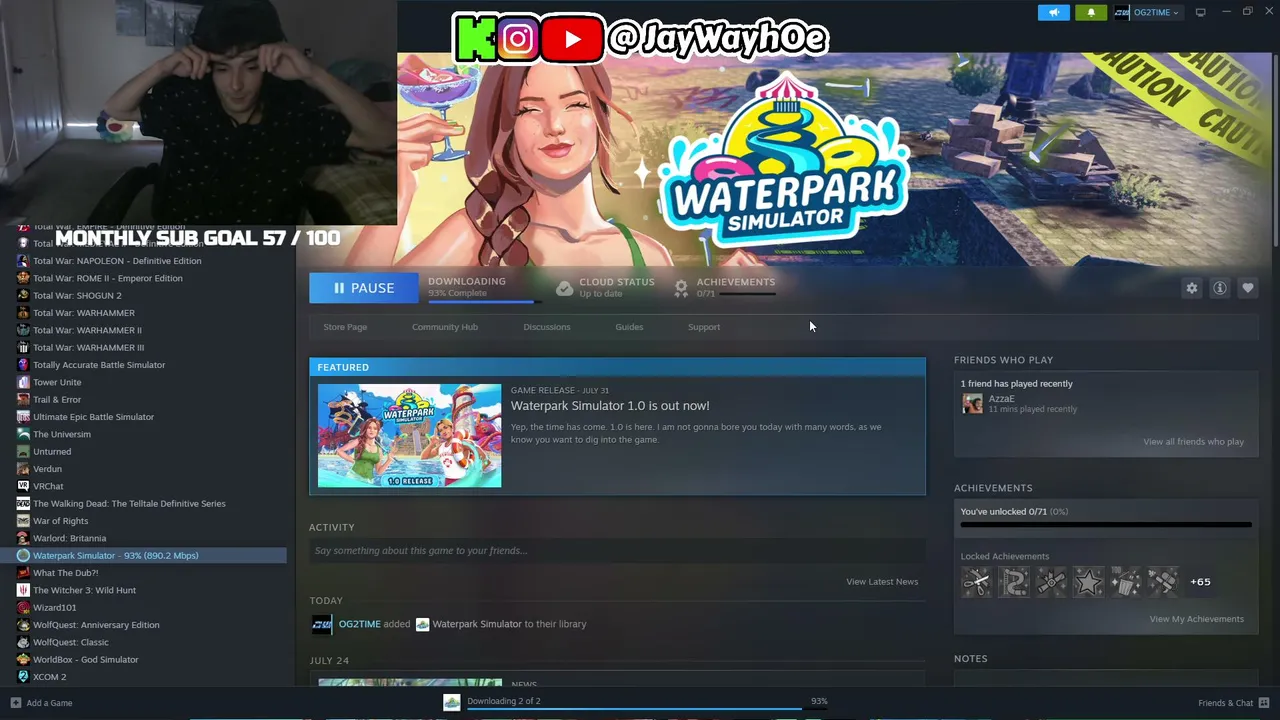Open the Friends & Chat icon
This screenshot has height=720, width=1280.
pos(1264,703)
